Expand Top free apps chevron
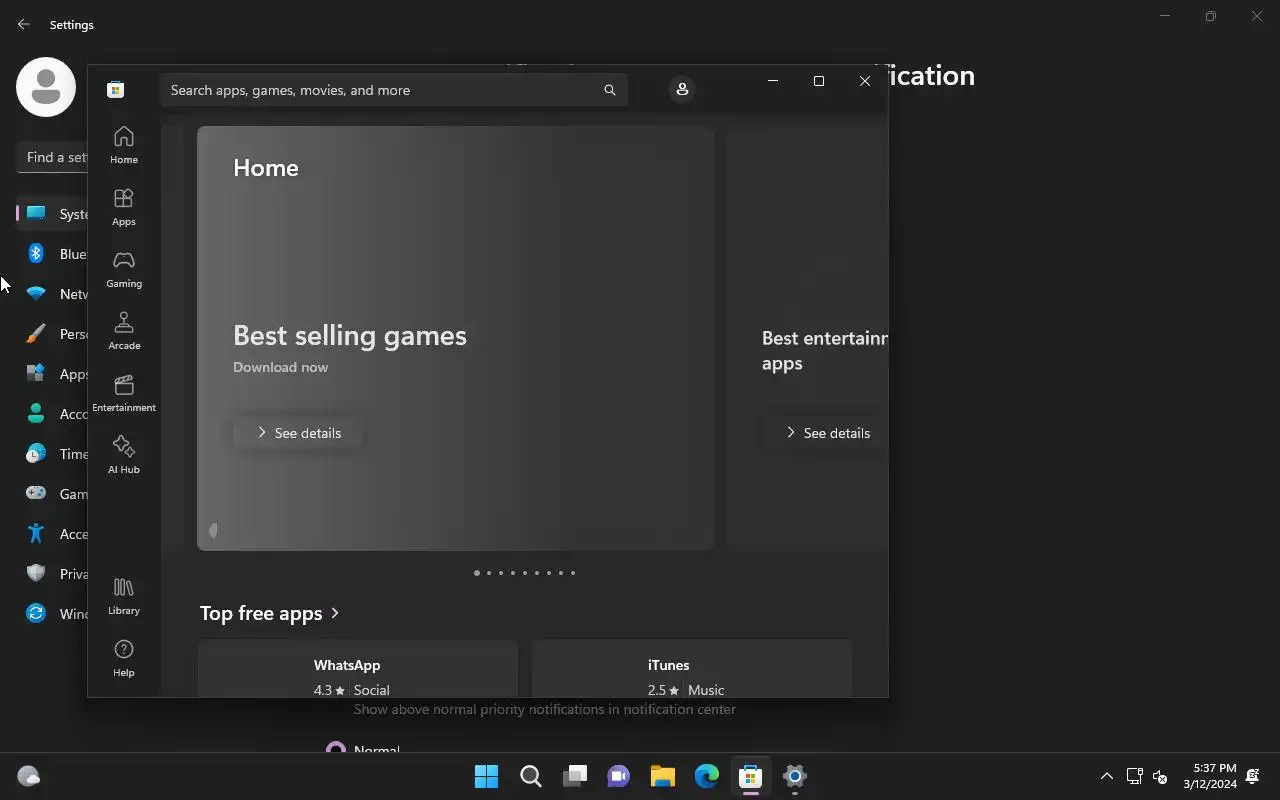 coord(335,613)
